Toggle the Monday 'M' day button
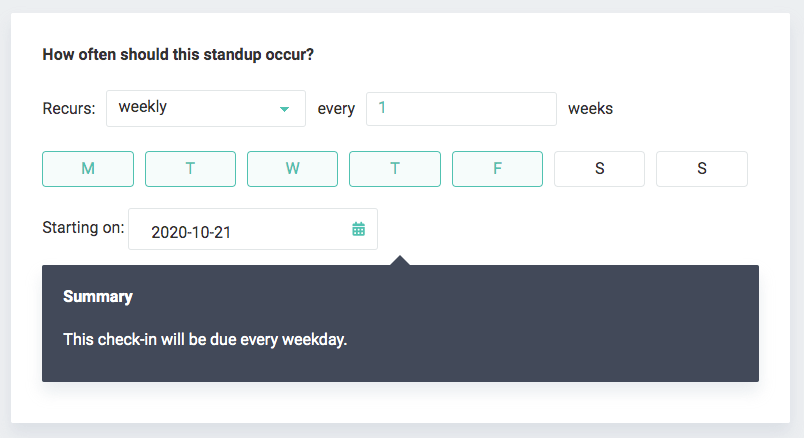Viewport: 804px width, 438px height. coord(88,169)
